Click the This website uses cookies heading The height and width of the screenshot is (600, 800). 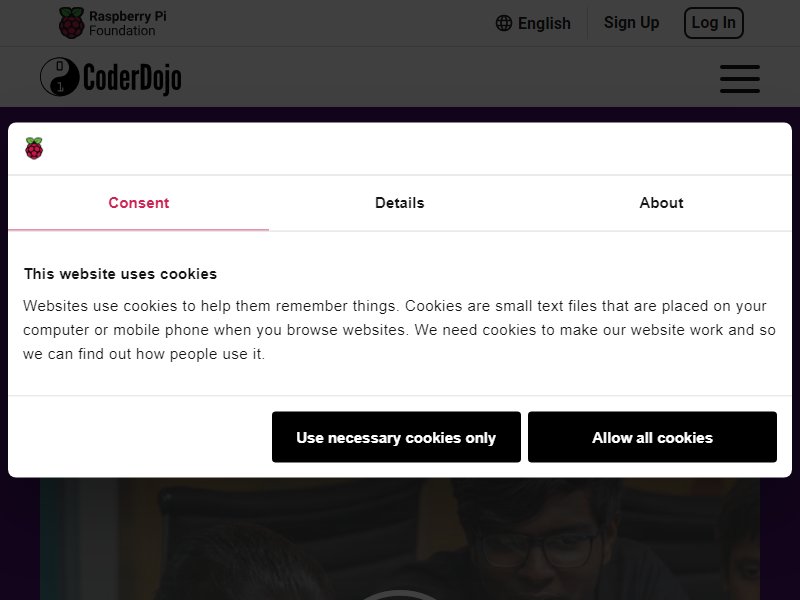tap(120, 274)
